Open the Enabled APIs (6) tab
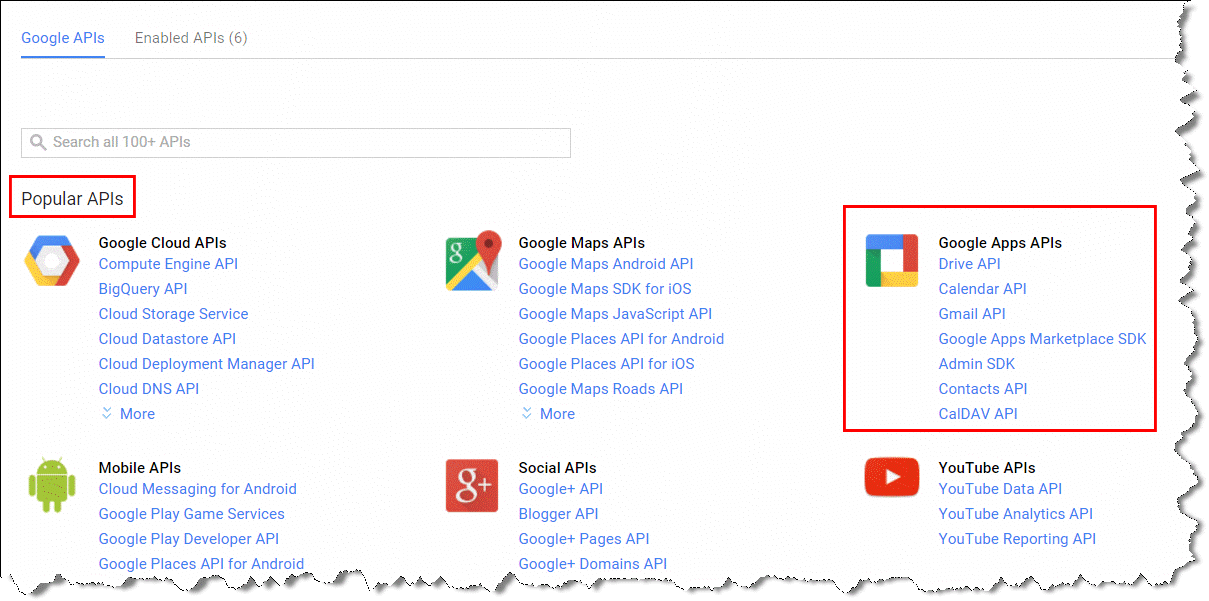 [191, 38]
